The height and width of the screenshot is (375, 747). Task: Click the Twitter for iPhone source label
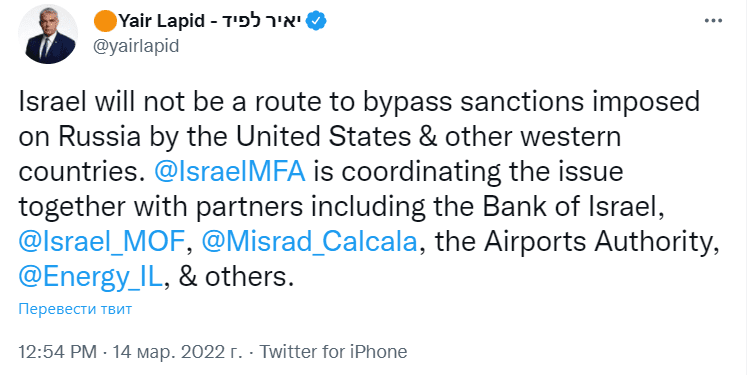[333, 352]
